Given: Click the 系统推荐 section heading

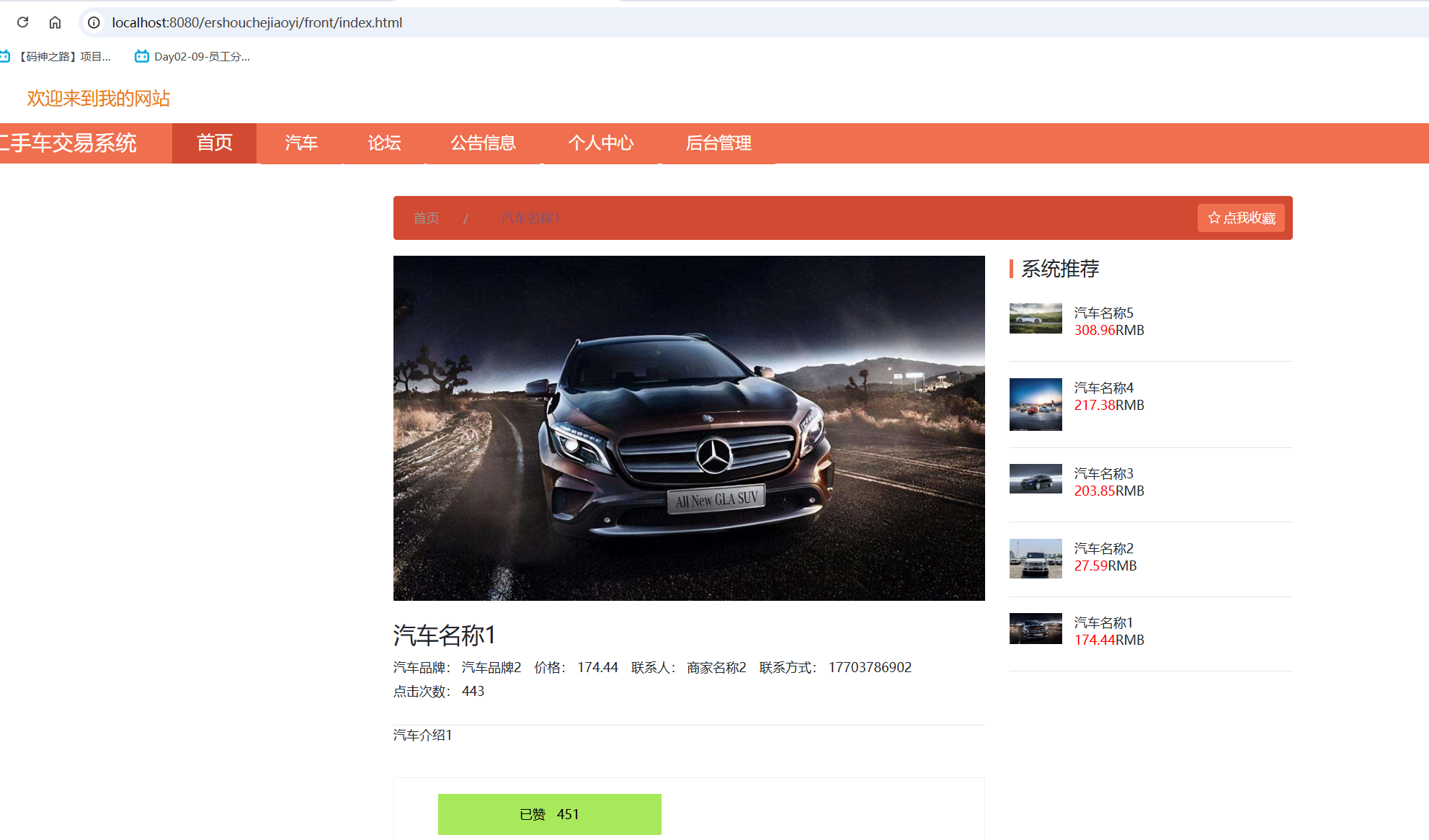Looking at the screenshot, I should 1060,269.
